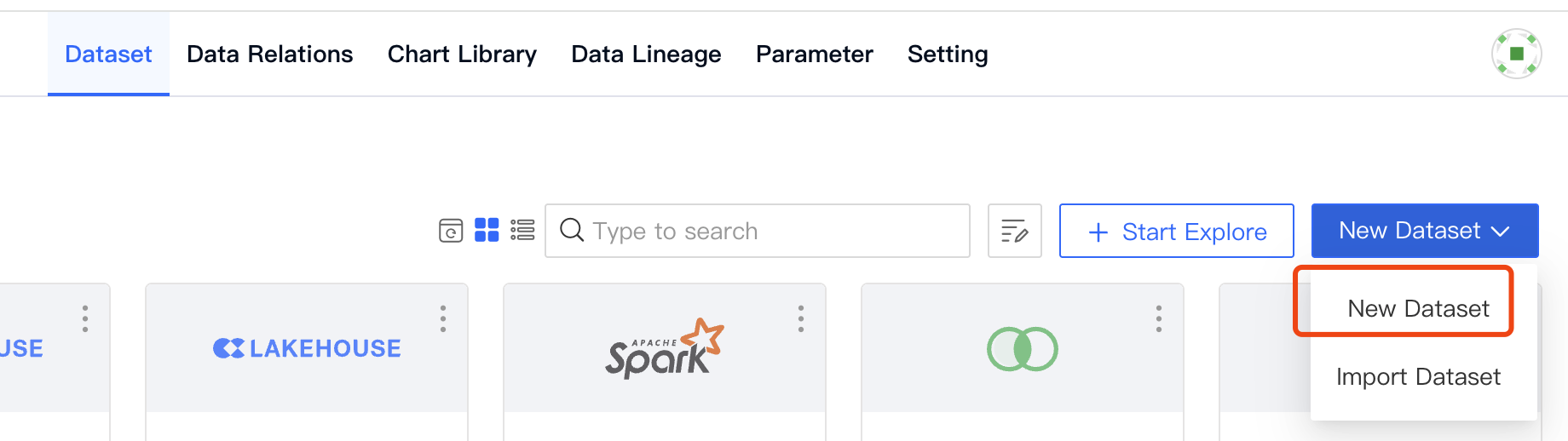Click the user avatar icon

pyautogui.click(x=1516, y=54)
